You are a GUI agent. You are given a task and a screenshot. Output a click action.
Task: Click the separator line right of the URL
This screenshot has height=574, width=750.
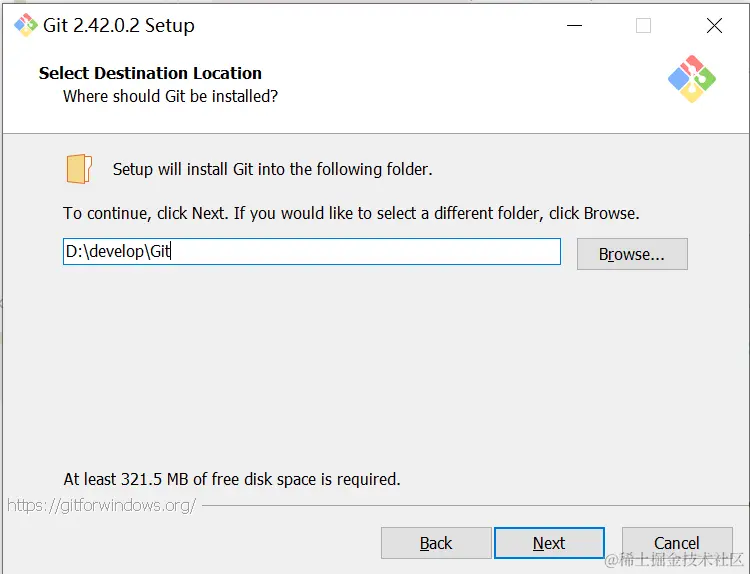pos(470,505)
